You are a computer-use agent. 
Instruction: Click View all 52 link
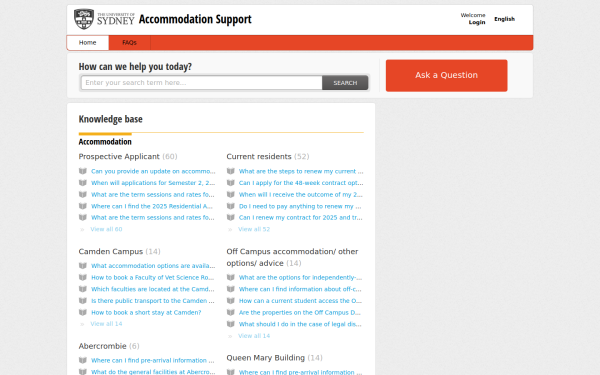coord(254,229)
